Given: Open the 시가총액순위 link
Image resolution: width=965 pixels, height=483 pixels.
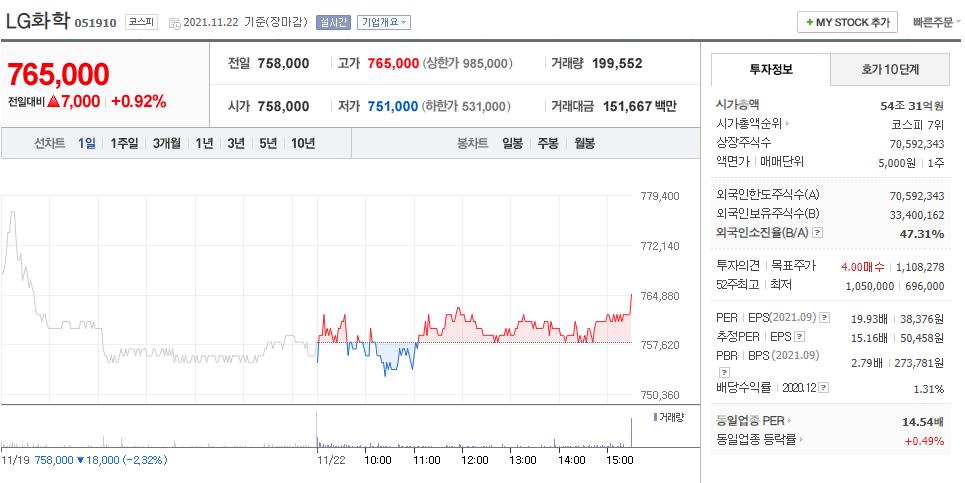Looking at the screenshot, I should tap(749, 124).
